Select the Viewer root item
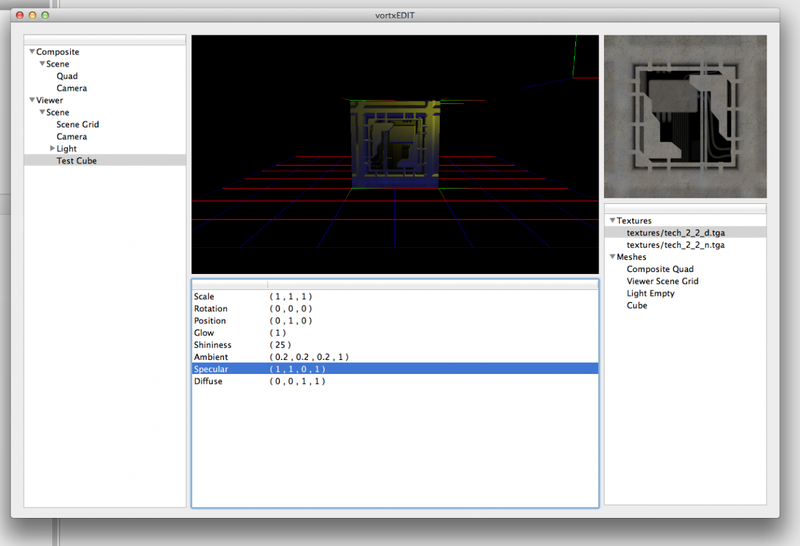Viewport: 800px width, 546px height. pos(49,100)
